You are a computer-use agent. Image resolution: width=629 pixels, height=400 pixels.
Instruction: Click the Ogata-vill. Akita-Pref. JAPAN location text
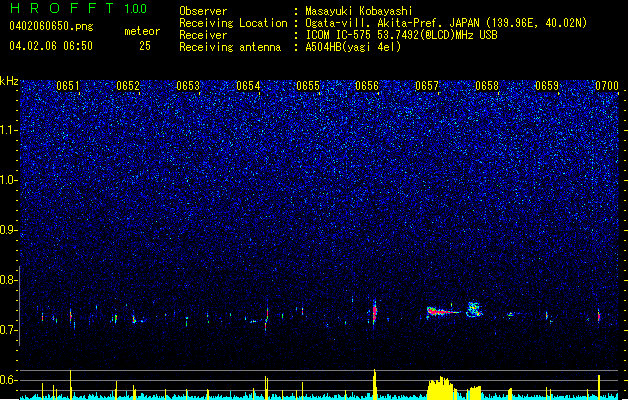click(x=446, y=23)
